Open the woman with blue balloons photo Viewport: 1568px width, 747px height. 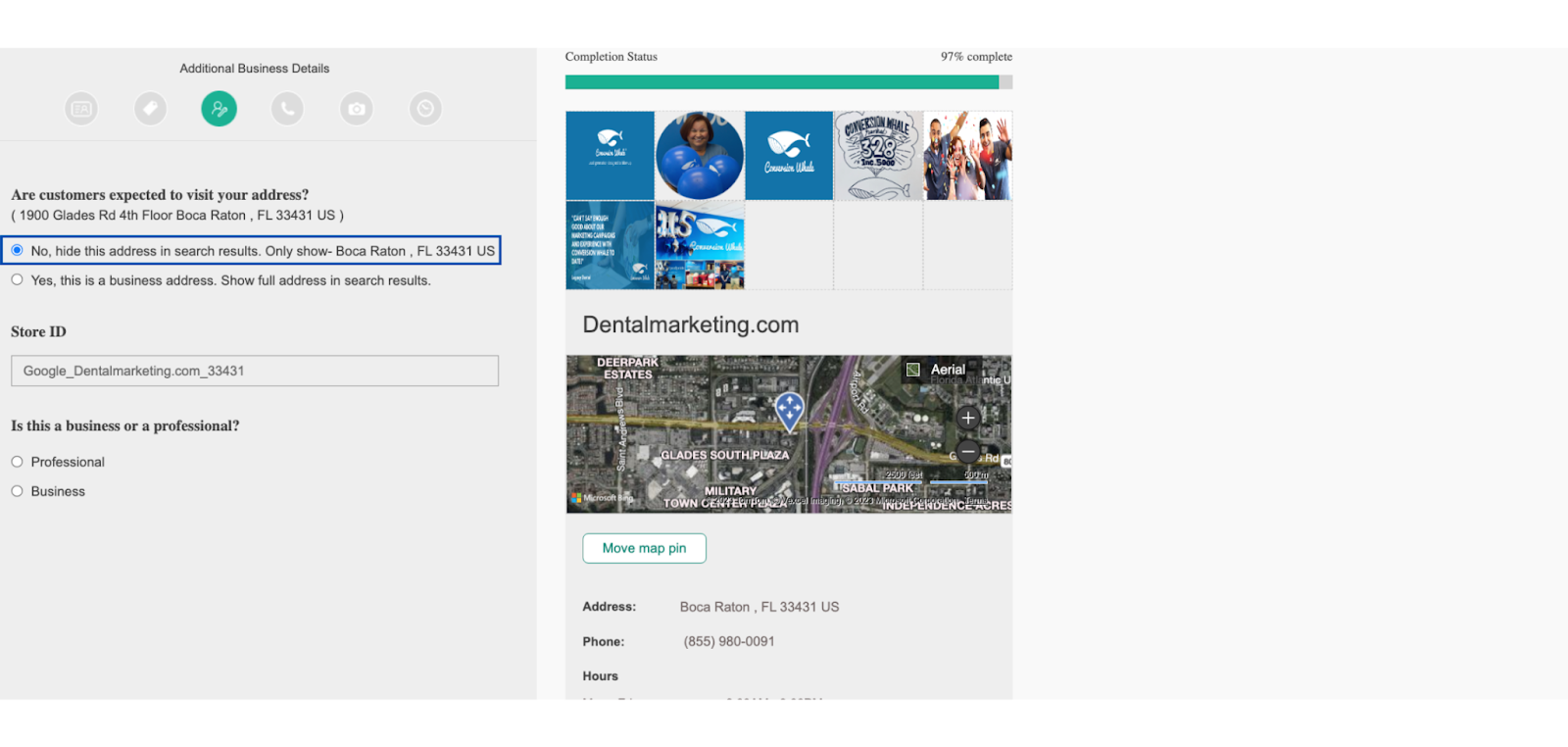pos(700,156)
